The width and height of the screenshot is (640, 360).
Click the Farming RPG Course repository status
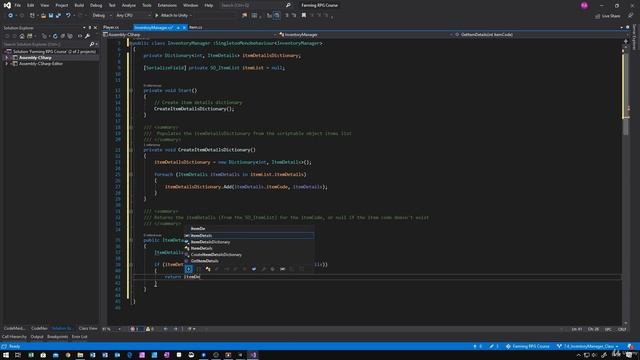coord(528,346)
